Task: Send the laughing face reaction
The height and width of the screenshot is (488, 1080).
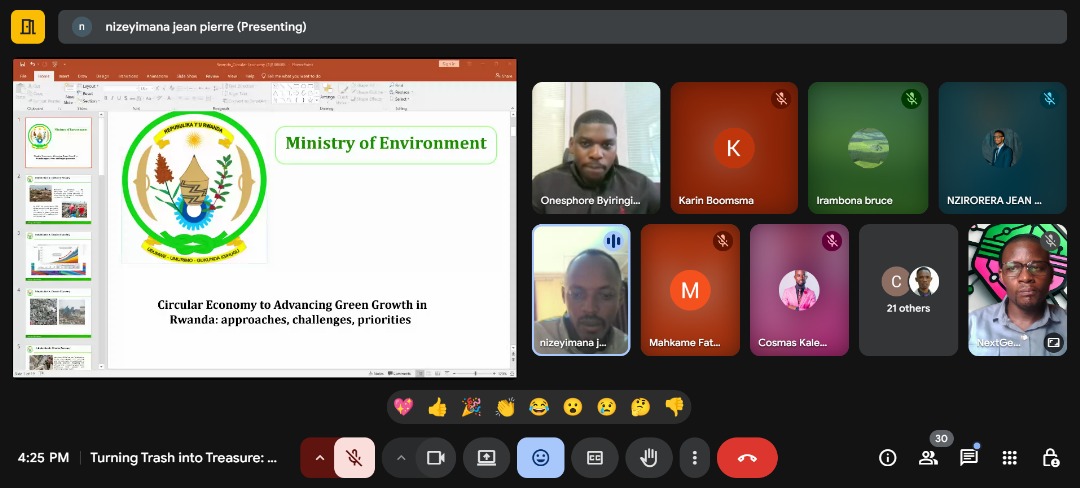Action: click(539, 407)
